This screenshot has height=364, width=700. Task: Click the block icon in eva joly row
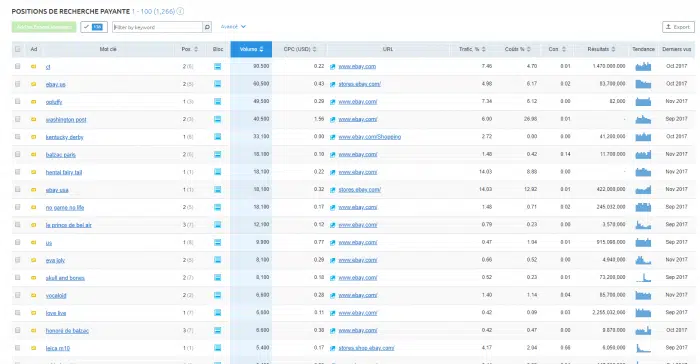[x=217, y=260]
